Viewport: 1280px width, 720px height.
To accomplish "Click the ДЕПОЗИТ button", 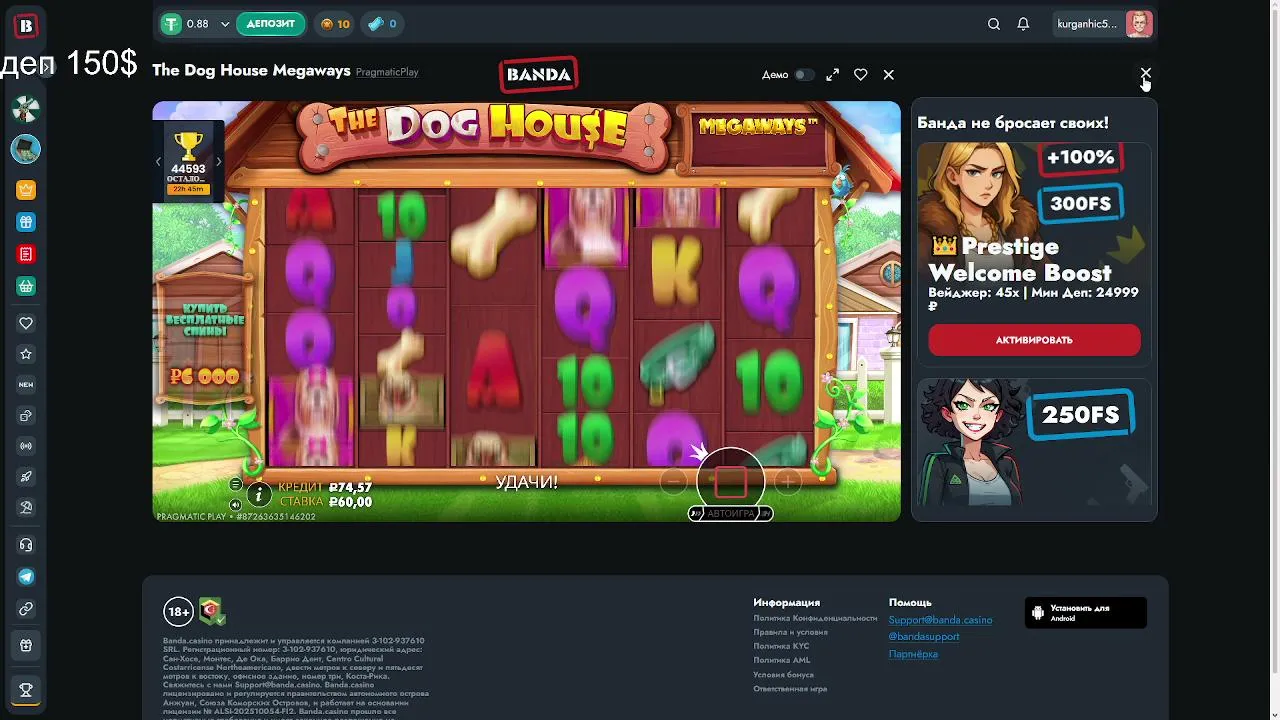I will pyautogui.click(x=271, y=24).
